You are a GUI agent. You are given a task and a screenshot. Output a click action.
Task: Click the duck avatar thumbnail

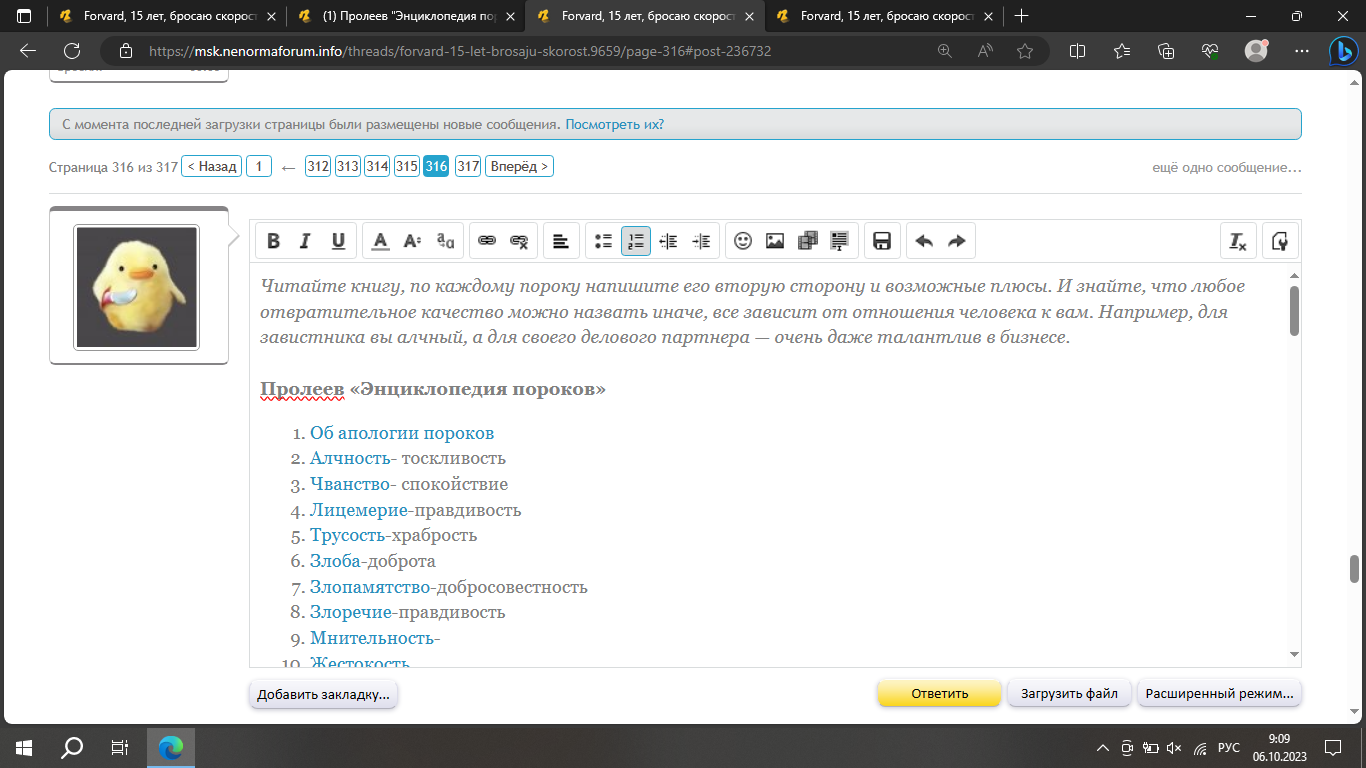(x=138, y=287)
